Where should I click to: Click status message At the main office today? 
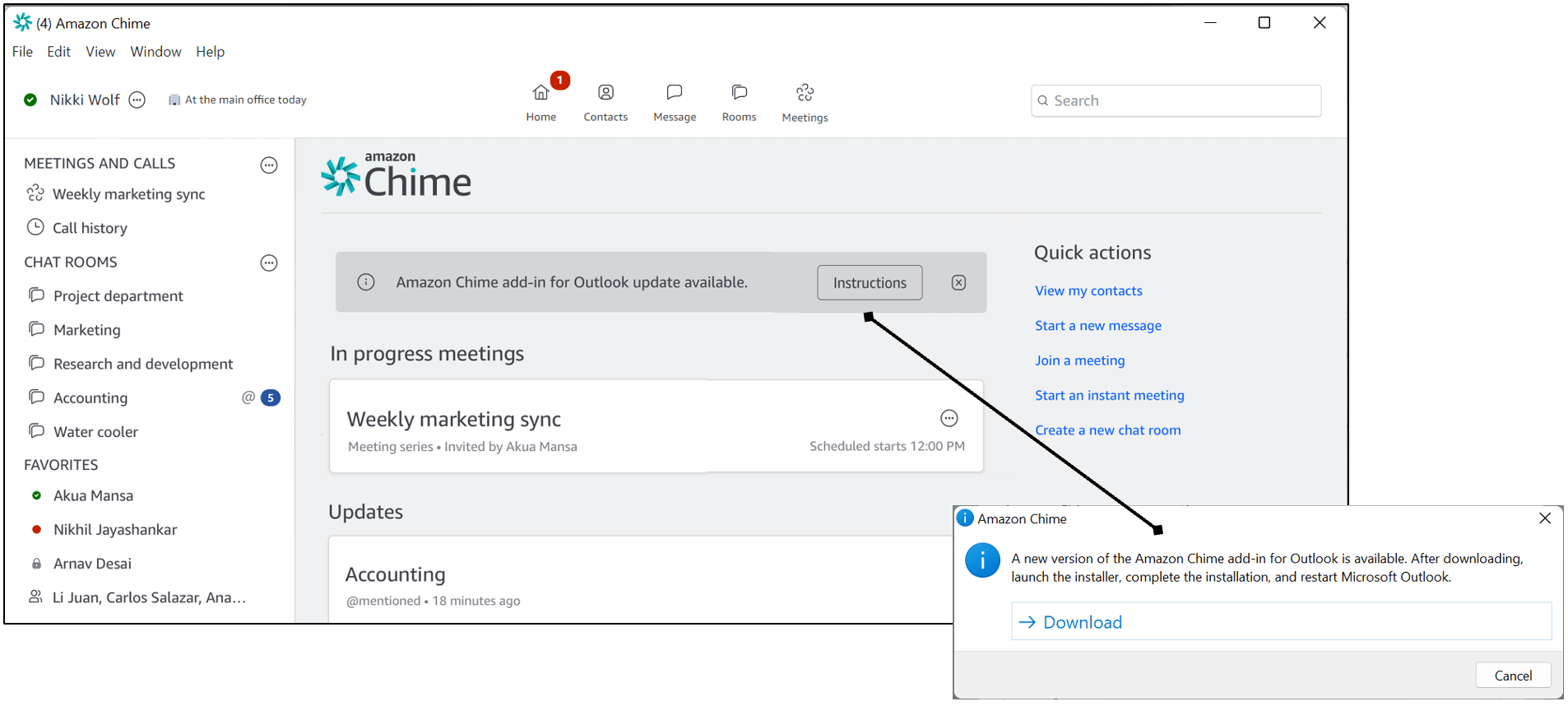click(238, 100)
